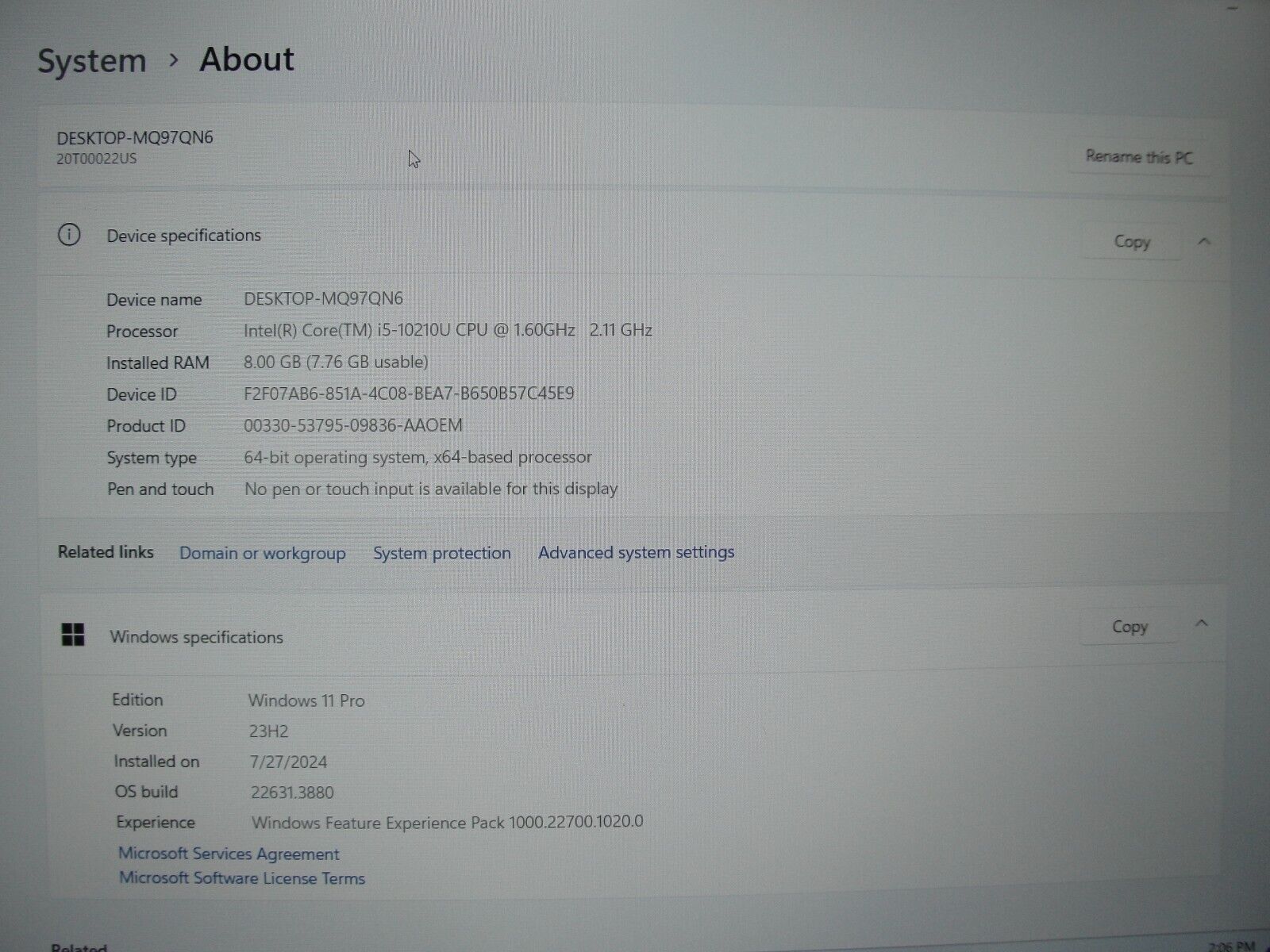Click the Pen and touch label
Viewport: 1270px width, 952px height.
click(x=160, y=489)
